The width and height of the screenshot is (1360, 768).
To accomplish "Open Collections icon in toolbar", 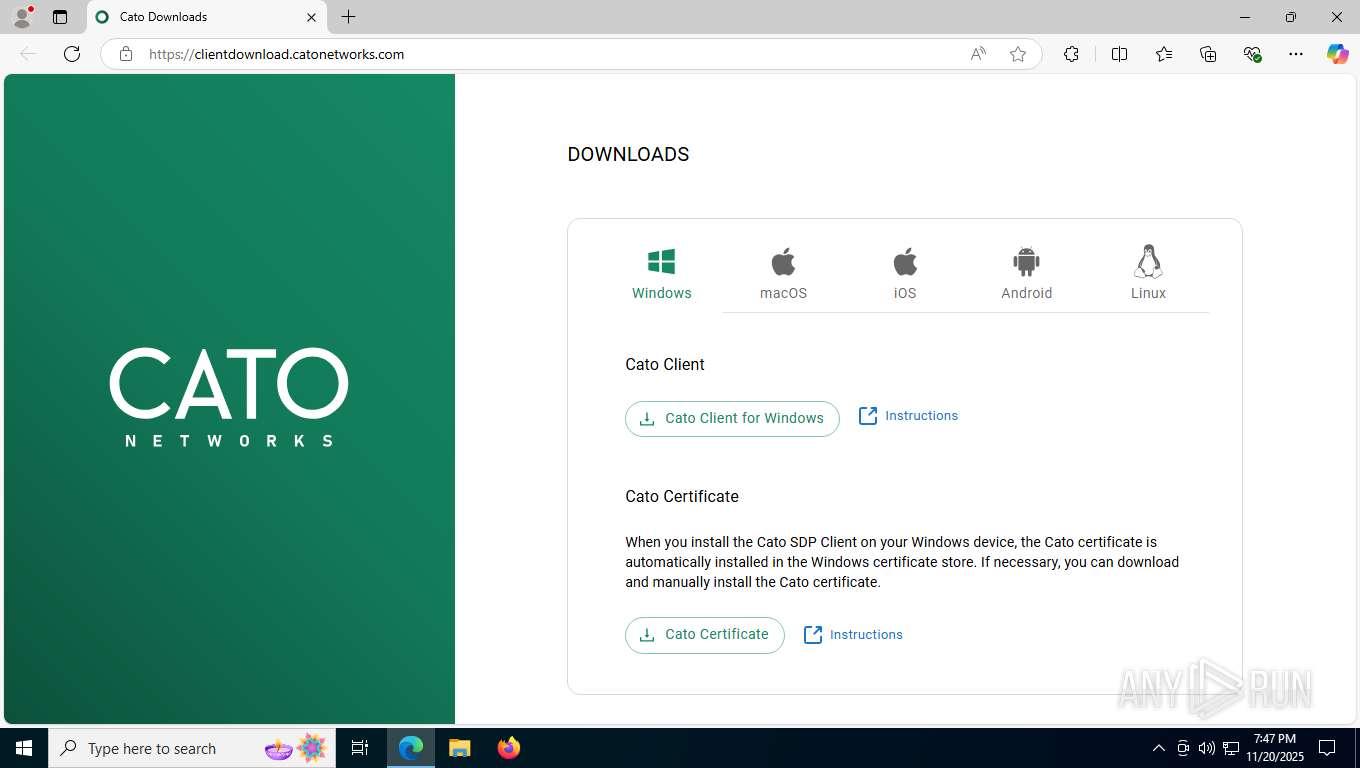I will 1208,54.
